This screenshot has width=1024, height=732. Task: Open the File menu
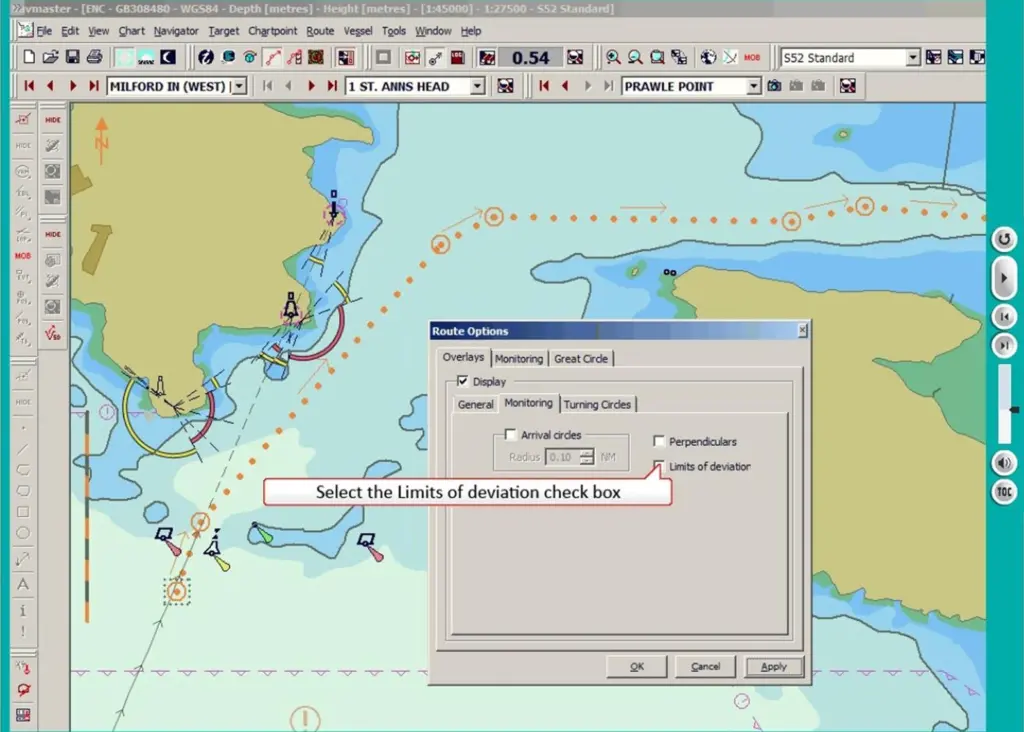44,31
